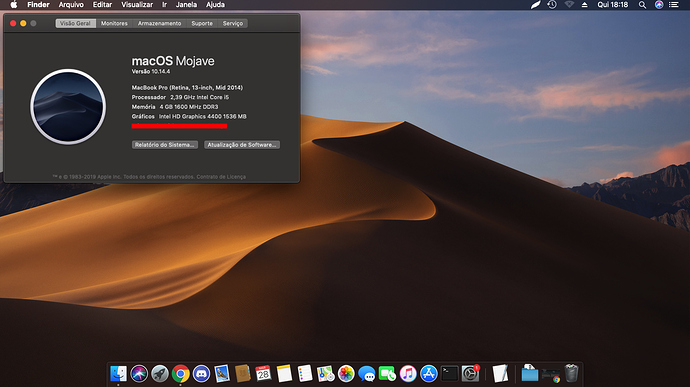
Task: Minimize the About This Mac window
Action: (23, 23)
